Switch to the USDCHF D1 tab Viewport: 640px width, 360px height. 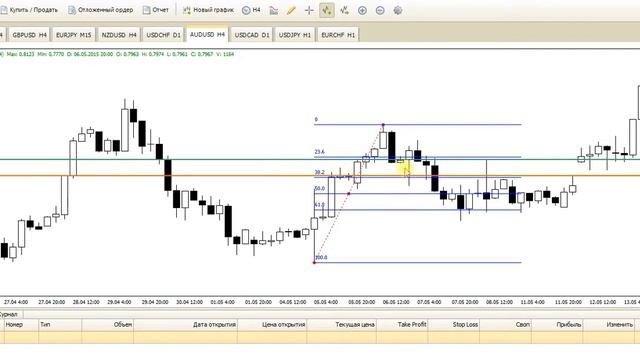(163, 35)
